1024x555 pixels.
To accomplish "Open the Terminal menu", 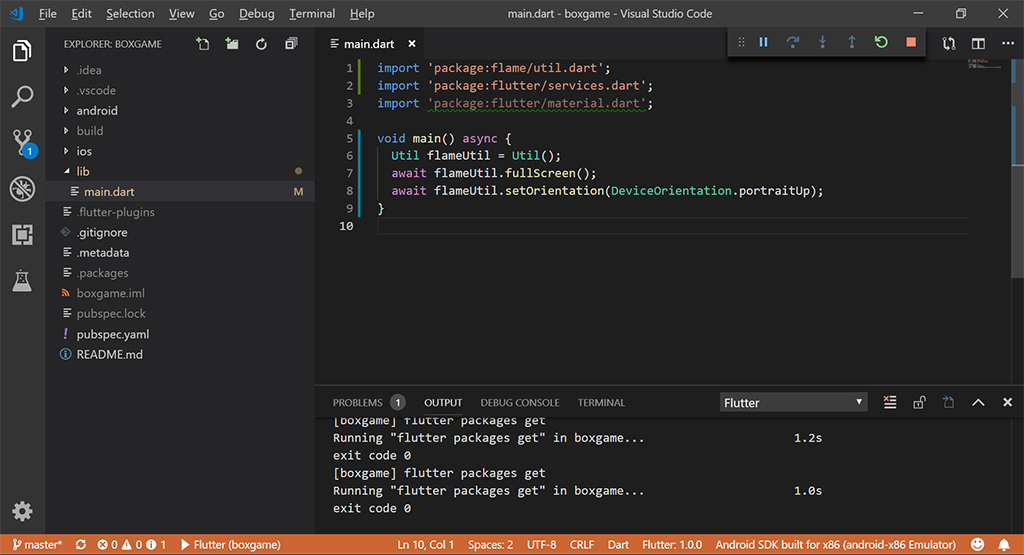I will pyautogui.click(x=312, y=14).
